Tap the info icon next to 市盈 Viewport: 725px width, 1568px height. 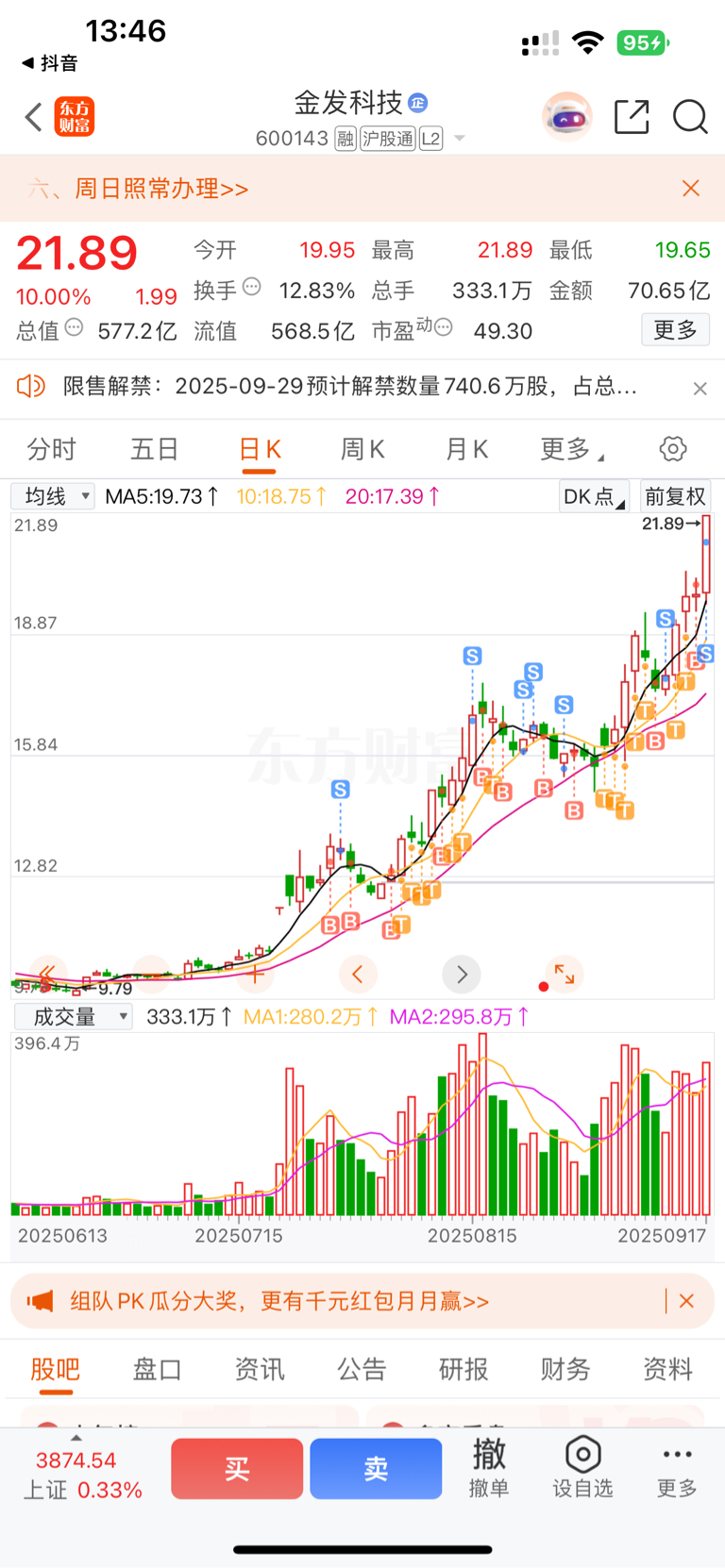click(443, 327)
